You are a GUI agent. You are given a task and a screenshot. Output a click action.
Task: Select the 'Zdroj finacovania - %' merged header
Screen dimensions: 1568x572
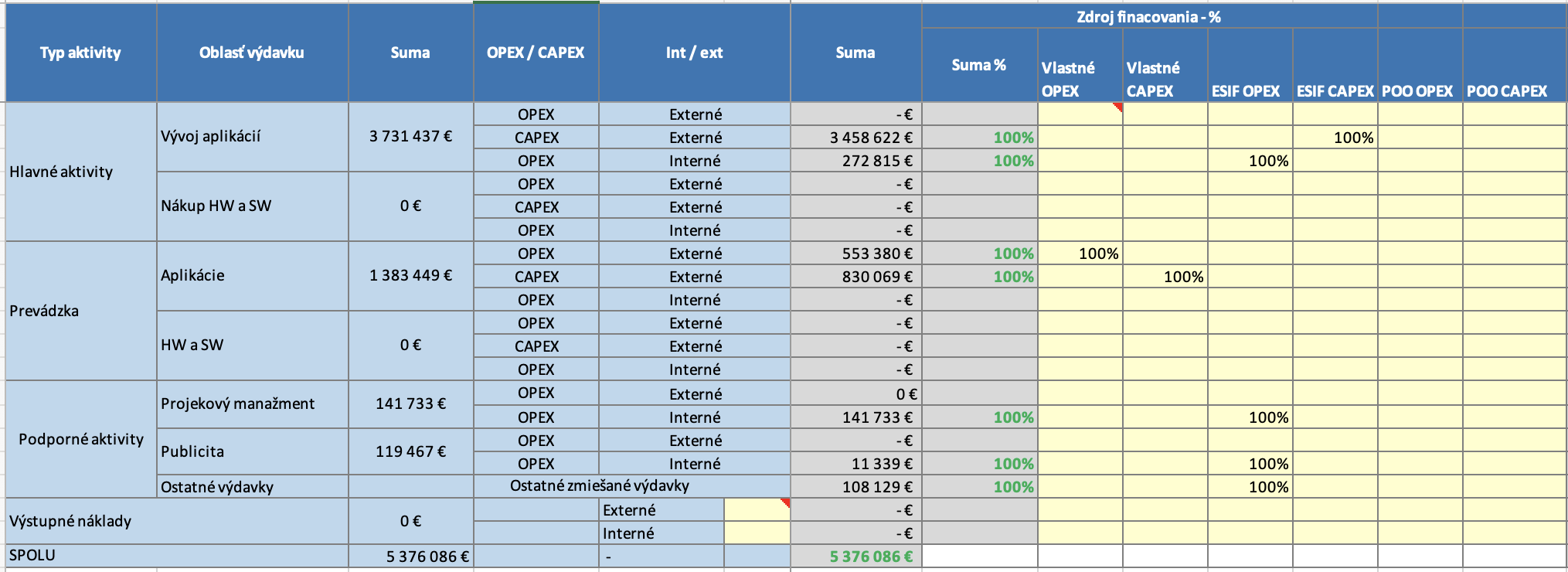coord(1149,16)
